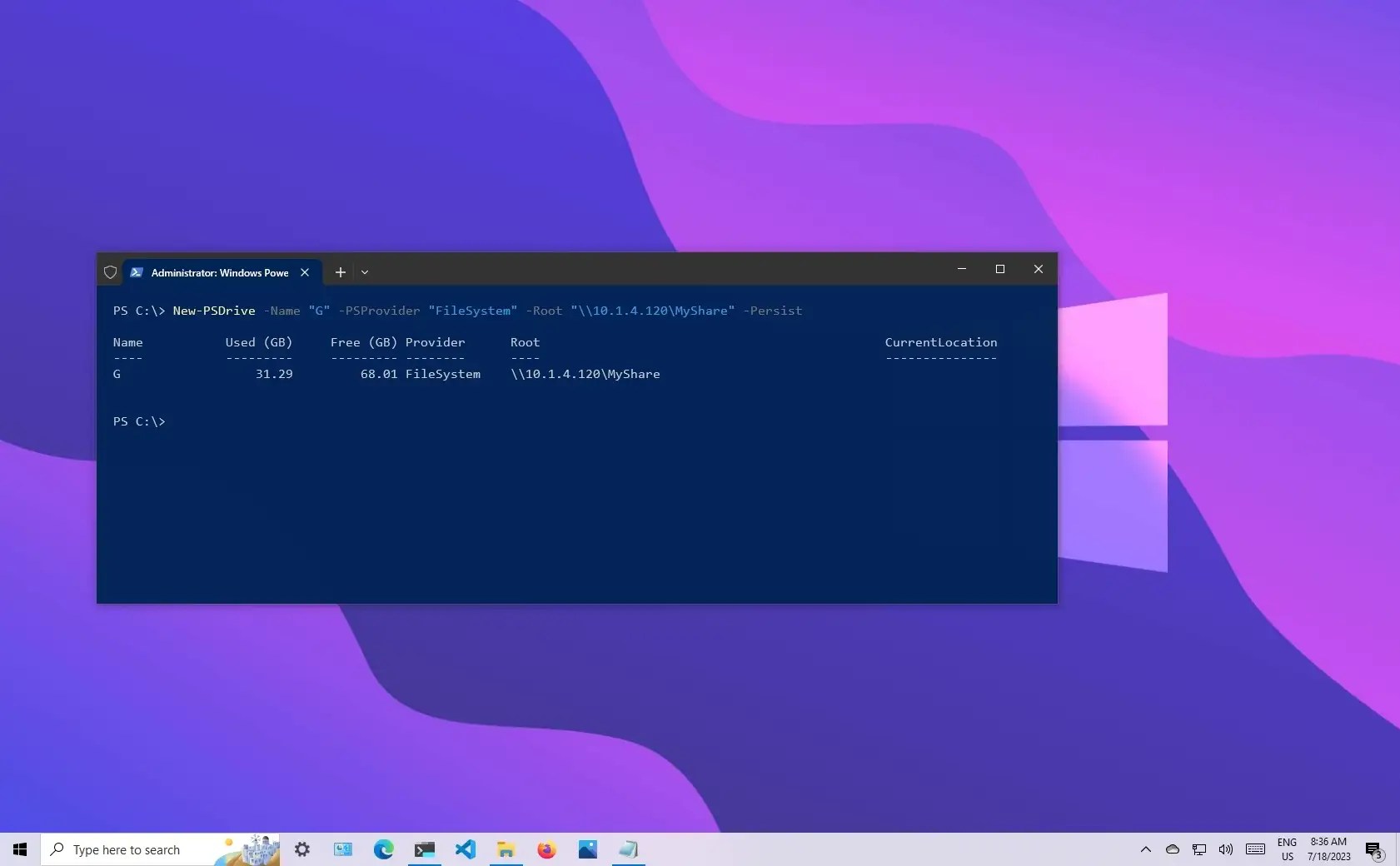This screenshot has width=1400, height=866.
Task: Toggle the OneDrive cloud status flyout
Action: point(1173,850)
